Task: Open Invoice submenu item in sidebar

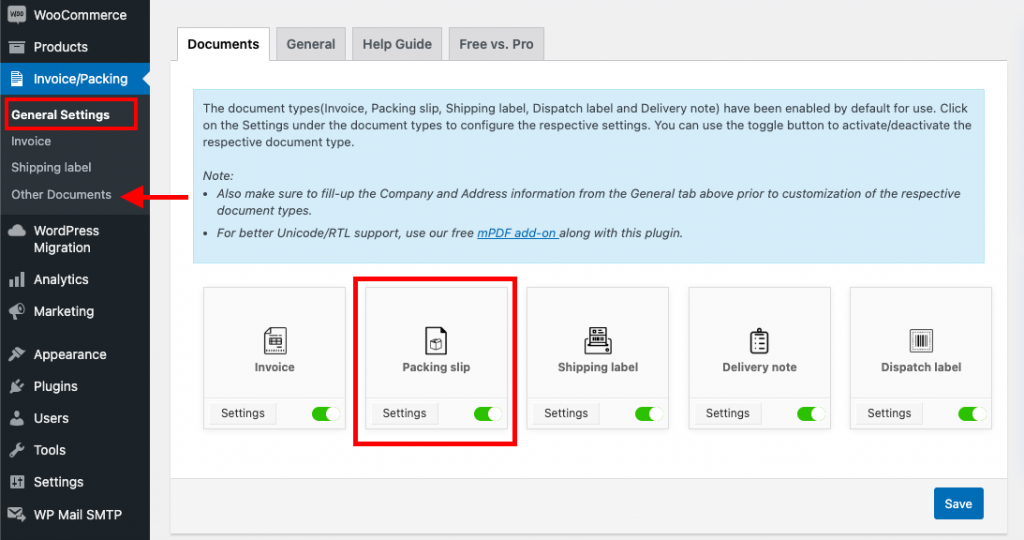Action: click(x=31, y=141)
